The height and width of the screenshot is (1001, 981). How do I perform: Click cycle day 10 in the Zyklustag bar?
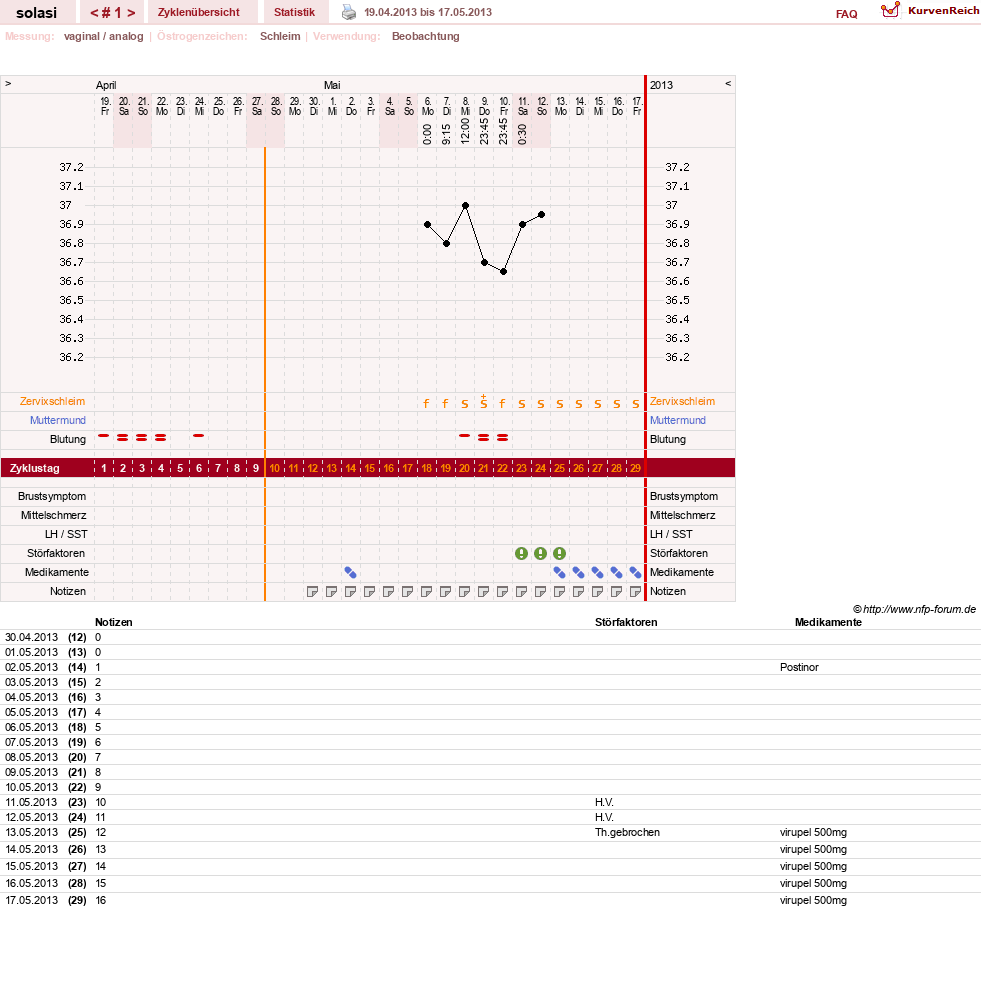[274, 469]
